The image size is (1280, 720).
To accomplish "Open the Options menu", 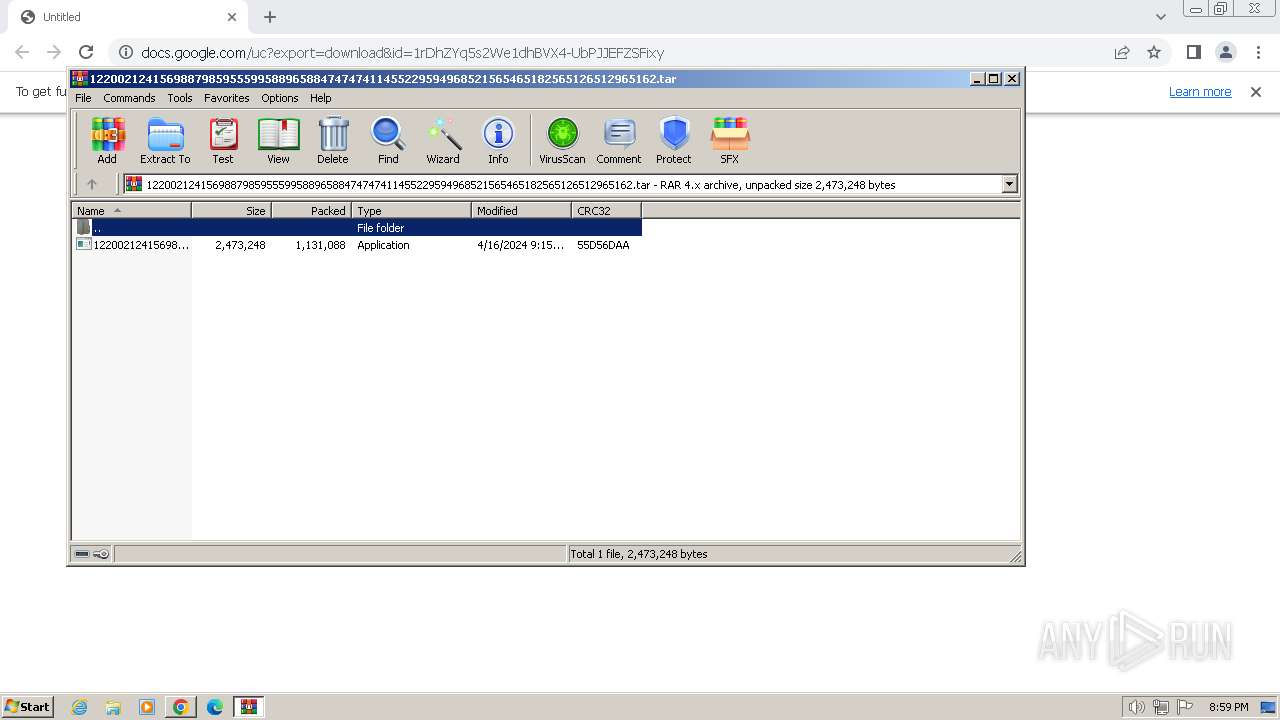I will point(280,98).
